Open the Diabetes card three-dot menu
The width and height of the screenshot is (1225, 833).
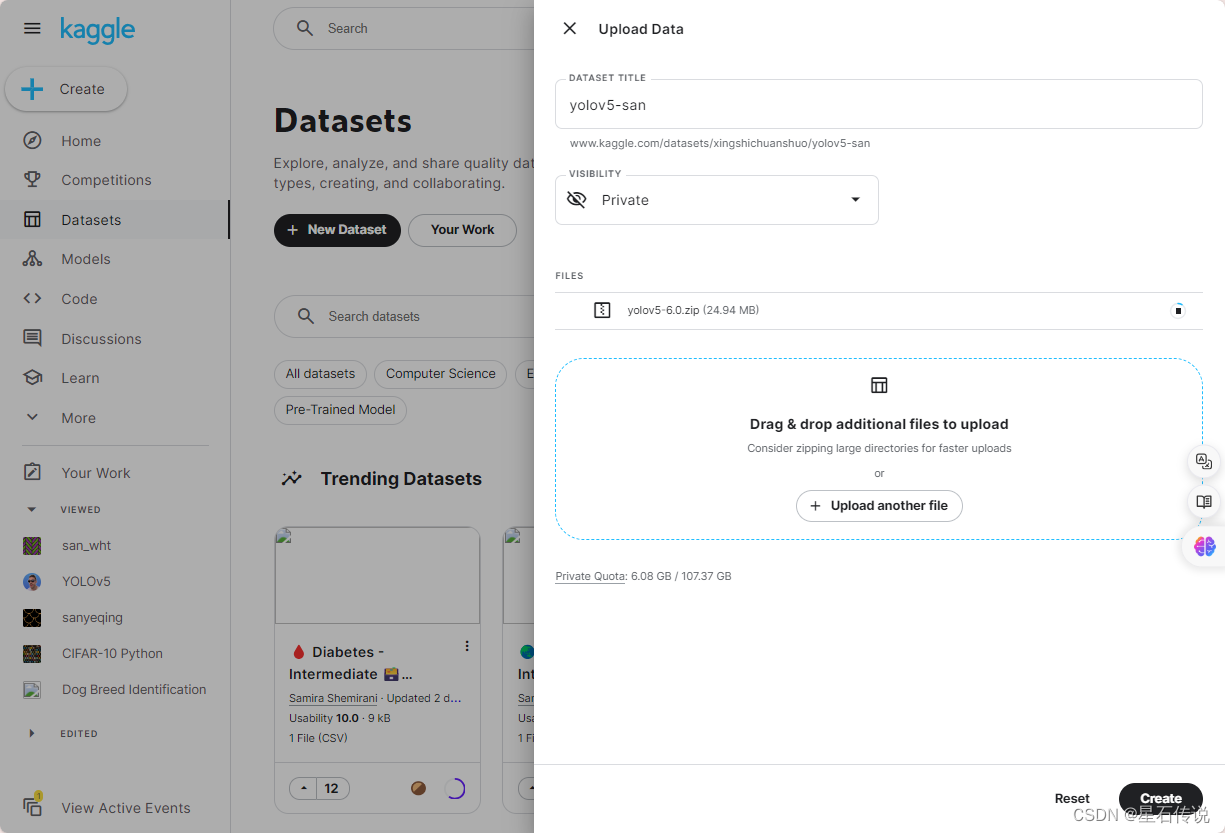[x=467, y=646]
